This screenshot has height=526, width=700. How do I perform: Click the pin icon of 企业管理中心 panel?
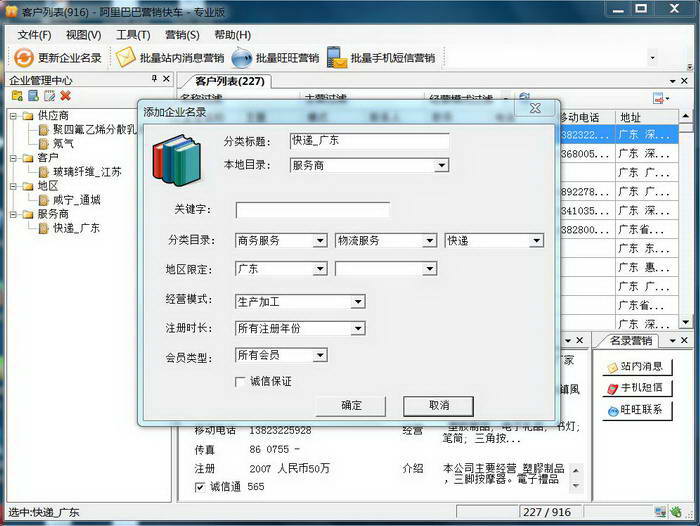tap(154, 79)
